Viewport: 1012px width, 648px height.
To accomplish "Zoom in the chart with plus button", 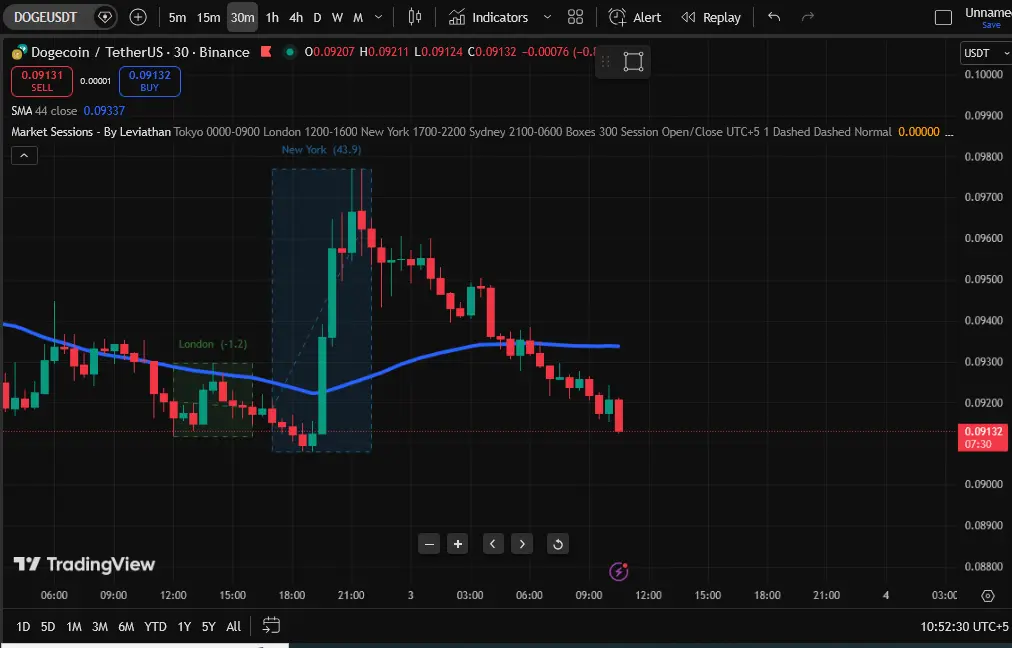I will pyautogui.click(x=458, y=544).
